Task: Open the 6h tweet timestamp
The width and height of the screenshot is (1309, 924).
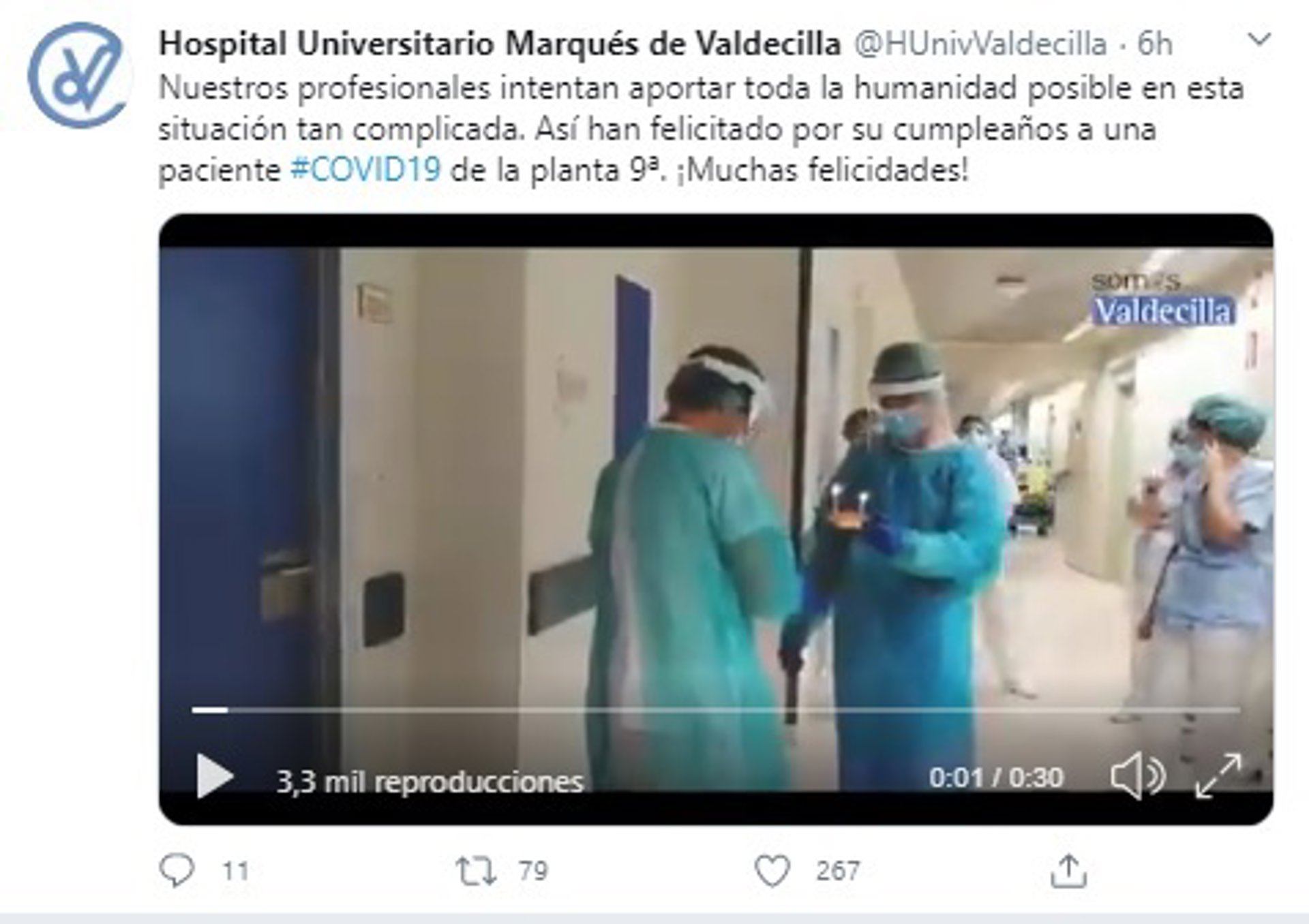Action: 1154,44
